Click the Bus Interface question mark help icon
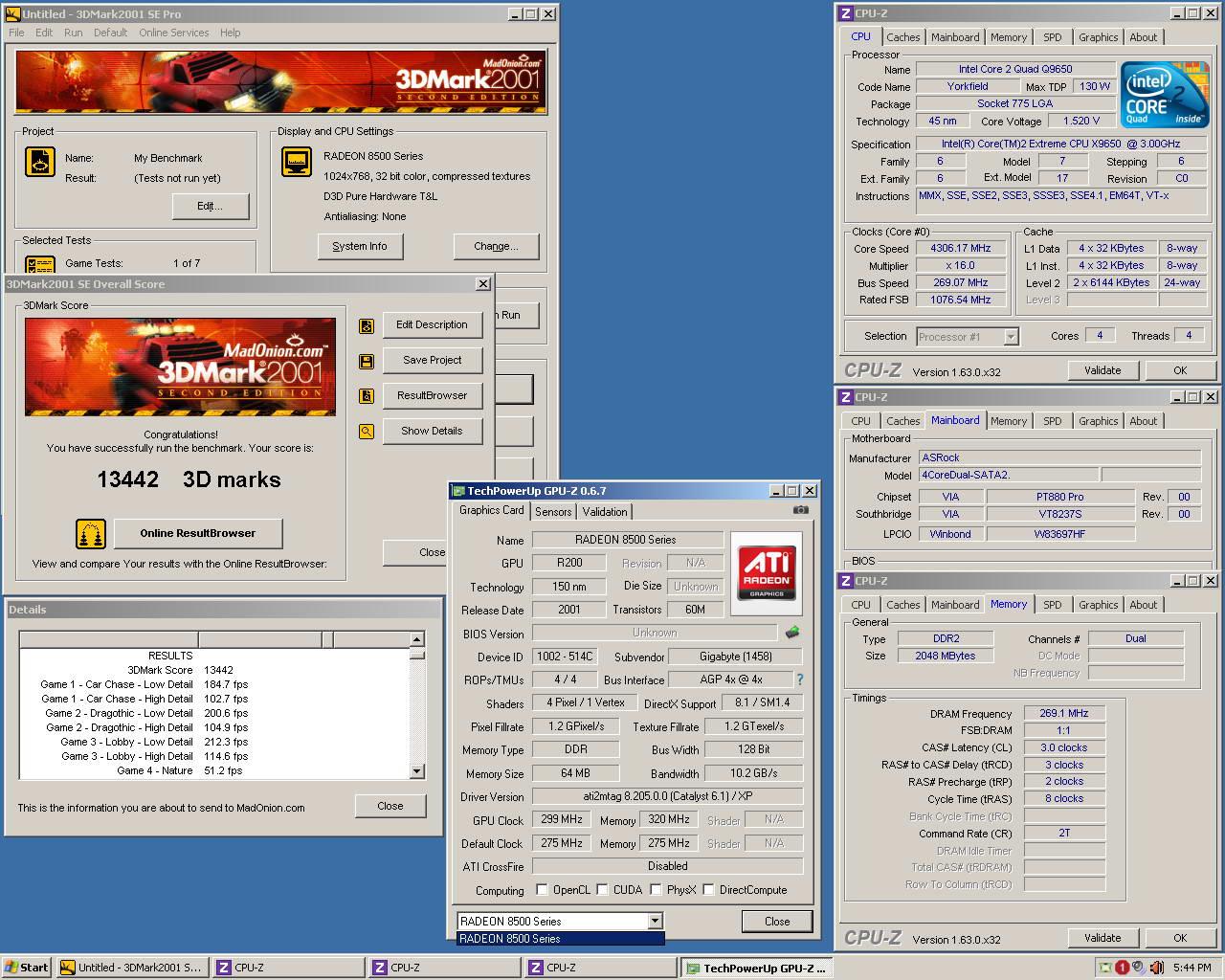Screen dimensions: 1225x980 (x=800, y=679)
